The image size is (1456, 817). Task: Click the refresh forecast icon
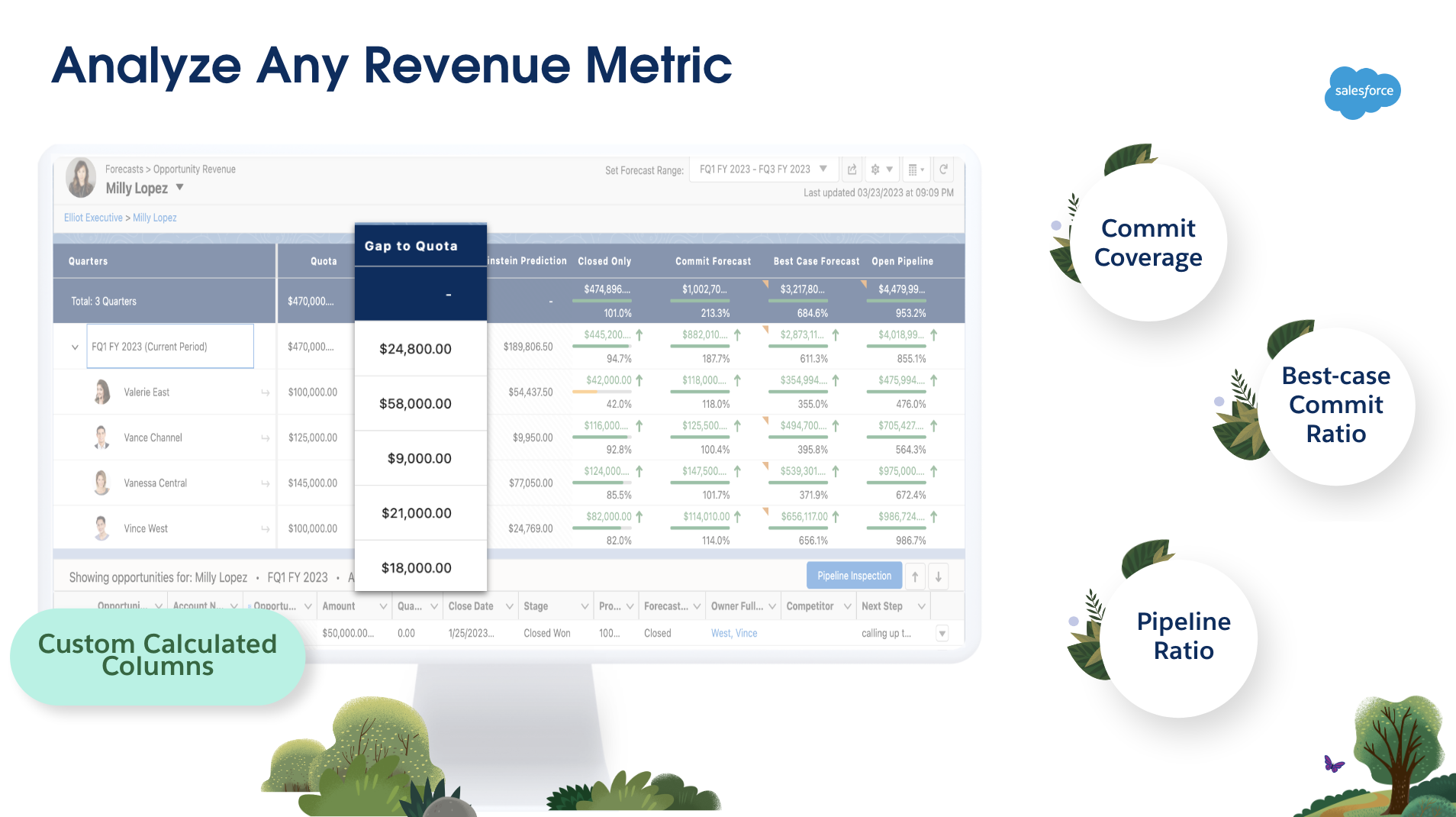point(943,170)
